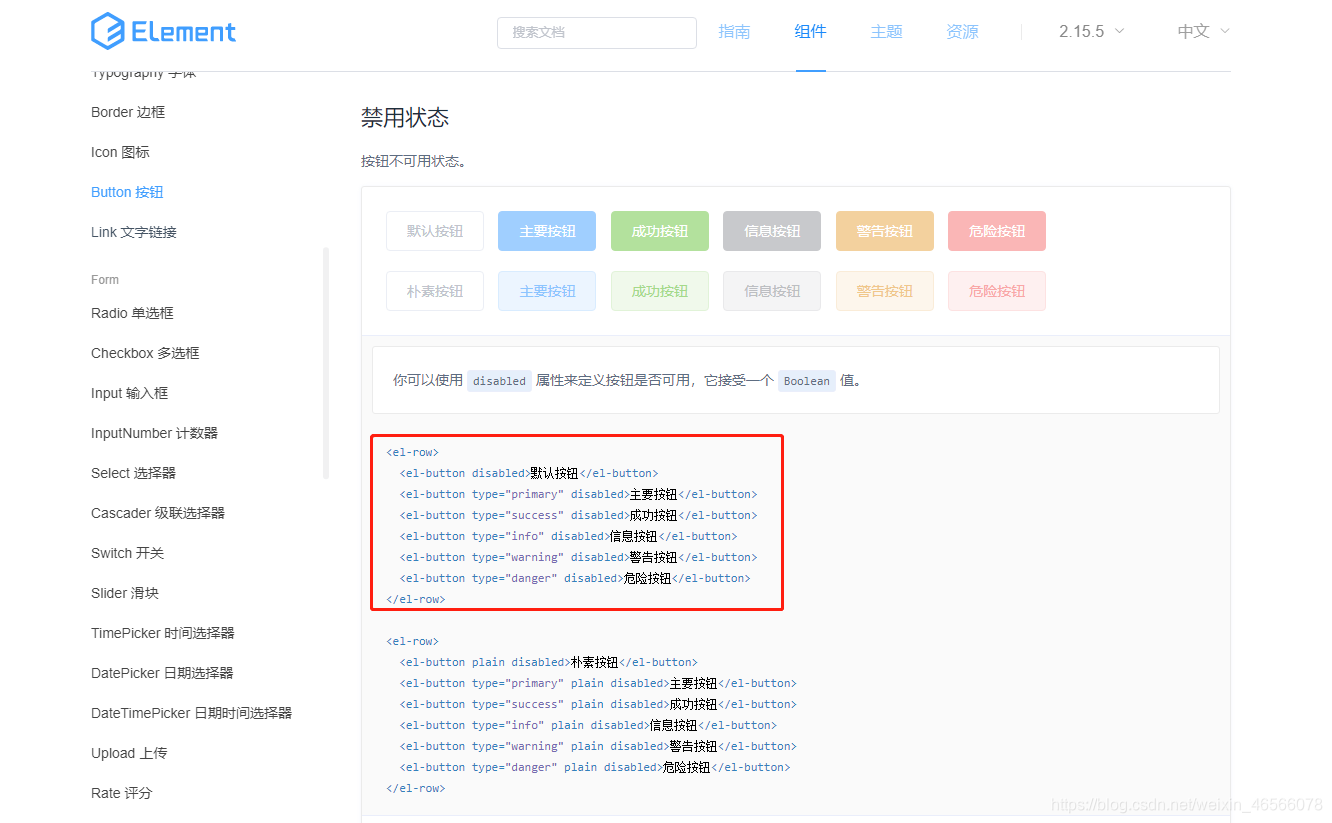Image resolution: width=1332 pixels, height=823 pixels.
Task: Open Select 选择器 sidebar item
Action: tap(133, 473)
